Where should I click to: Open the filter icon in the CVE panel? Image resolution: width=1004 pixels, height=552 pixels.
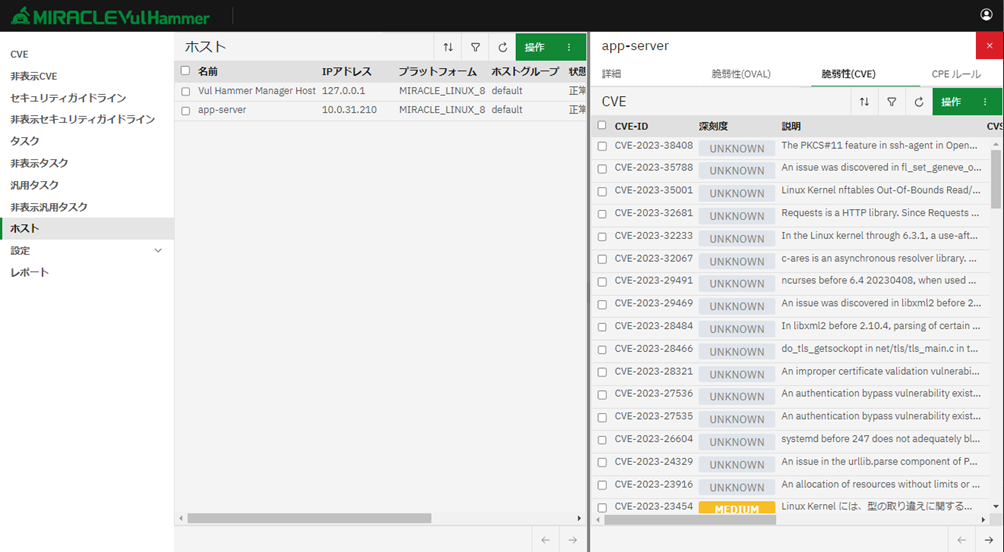tap(891, 102)
